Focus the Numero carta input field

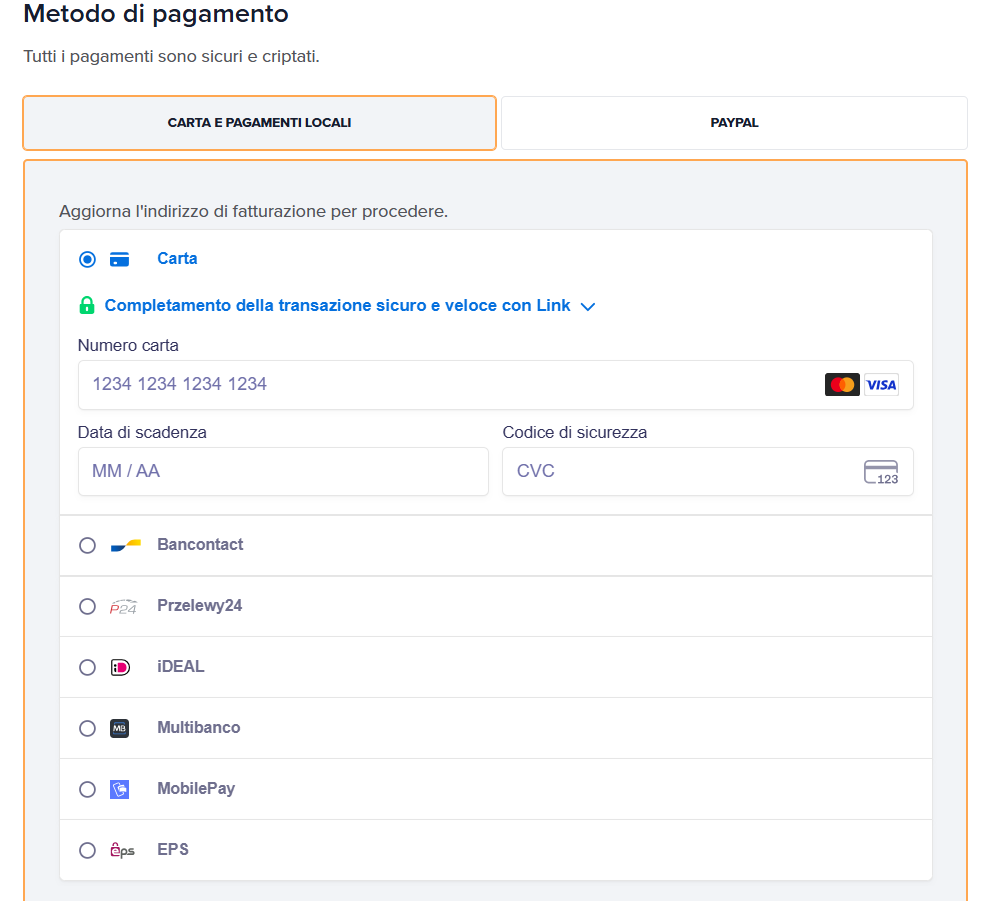click(496, 385)
